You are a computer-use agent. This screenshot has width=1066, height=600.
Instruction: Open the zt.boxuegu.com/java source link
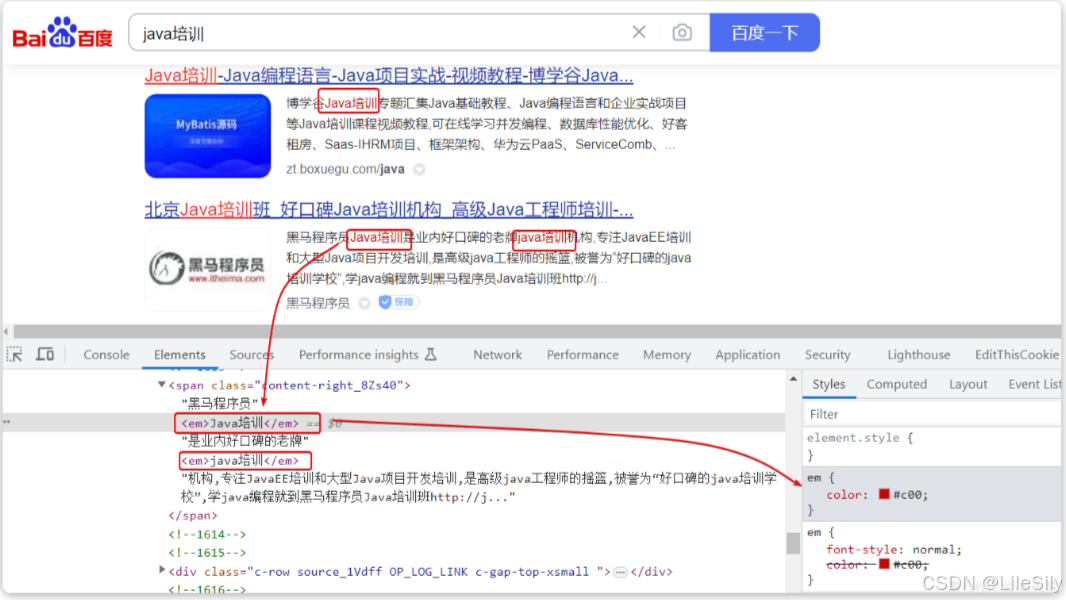tap(345, 169)
